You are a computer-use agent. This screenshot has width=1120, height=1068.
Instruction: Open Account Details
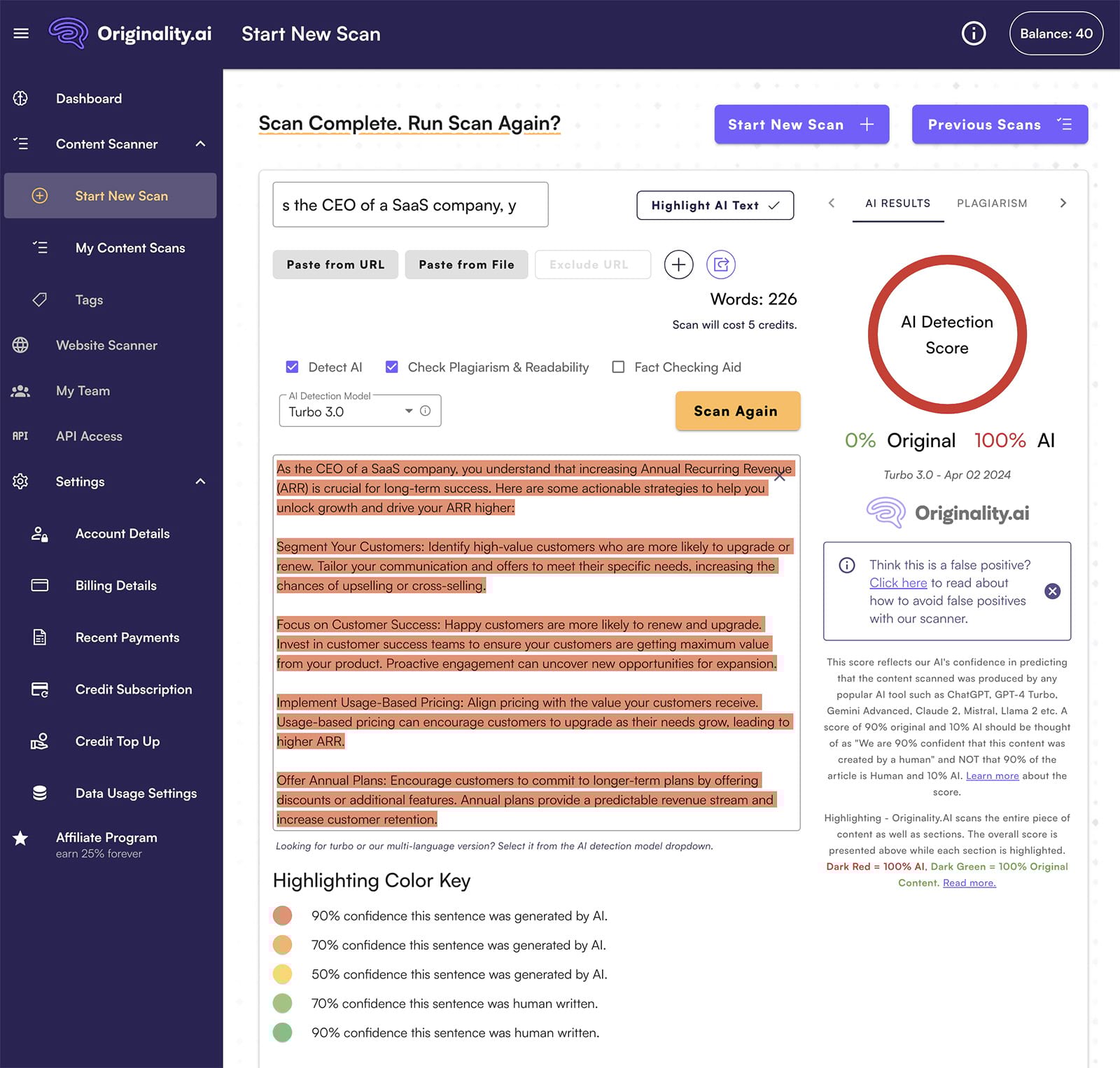point(122,533)
